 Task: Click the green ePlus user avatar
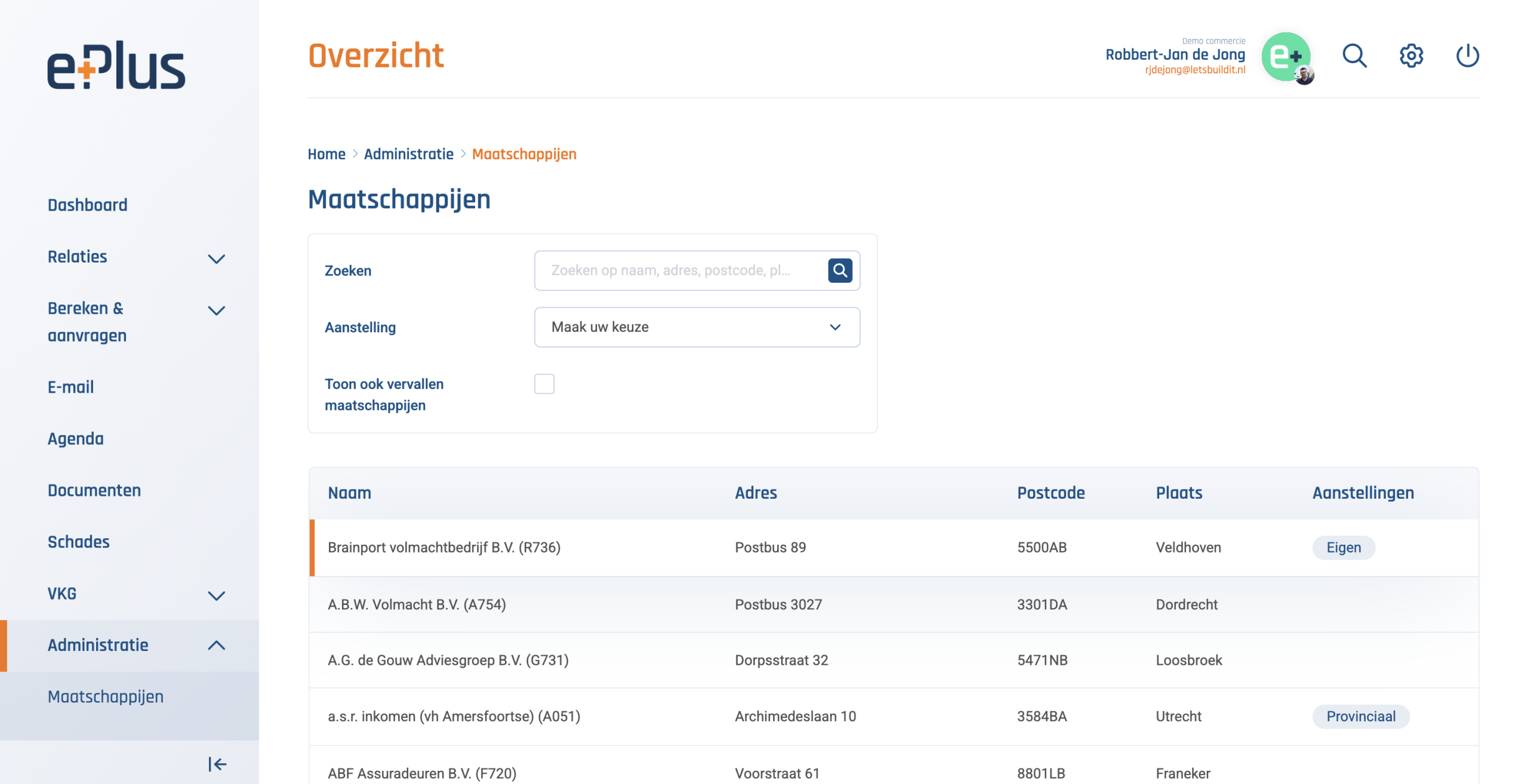pos(1286,57)
